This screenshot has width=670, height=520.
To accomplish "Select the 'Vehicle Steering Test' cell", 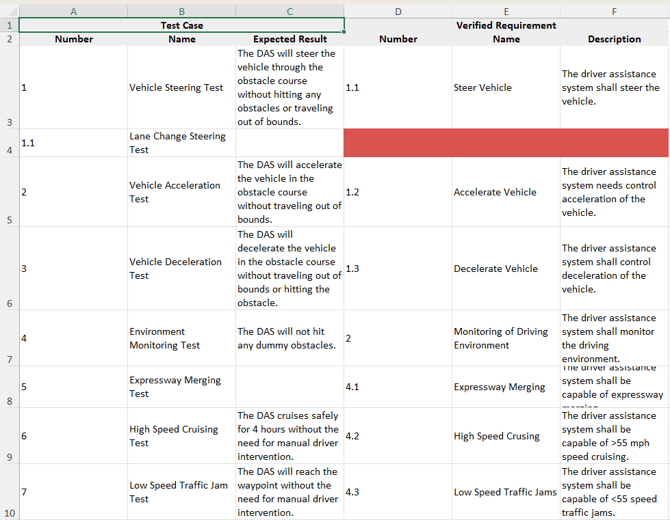I will click(182, 87).
